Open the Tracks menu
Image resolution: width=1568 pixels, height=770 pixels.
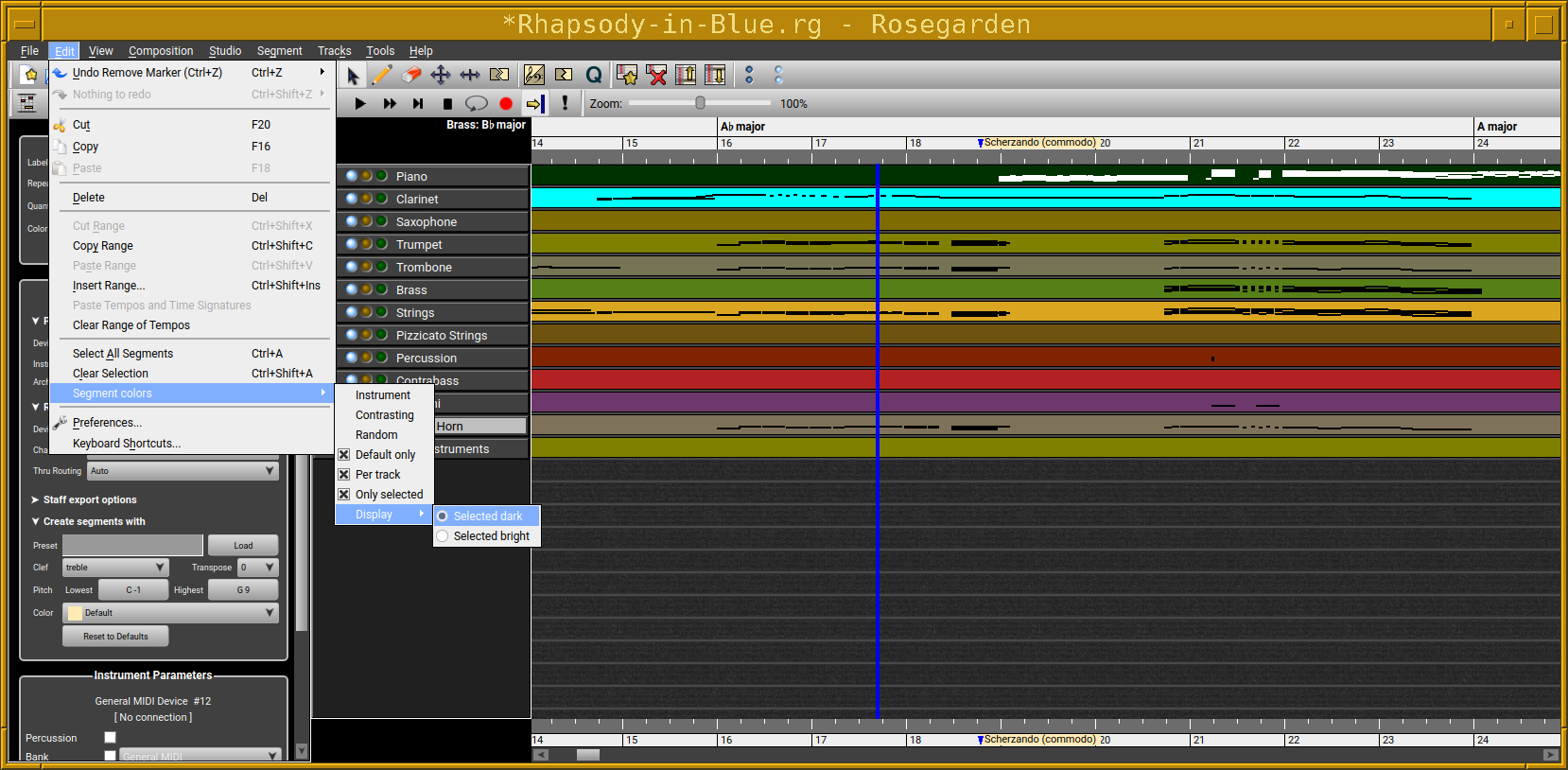[x=334, y=51]
